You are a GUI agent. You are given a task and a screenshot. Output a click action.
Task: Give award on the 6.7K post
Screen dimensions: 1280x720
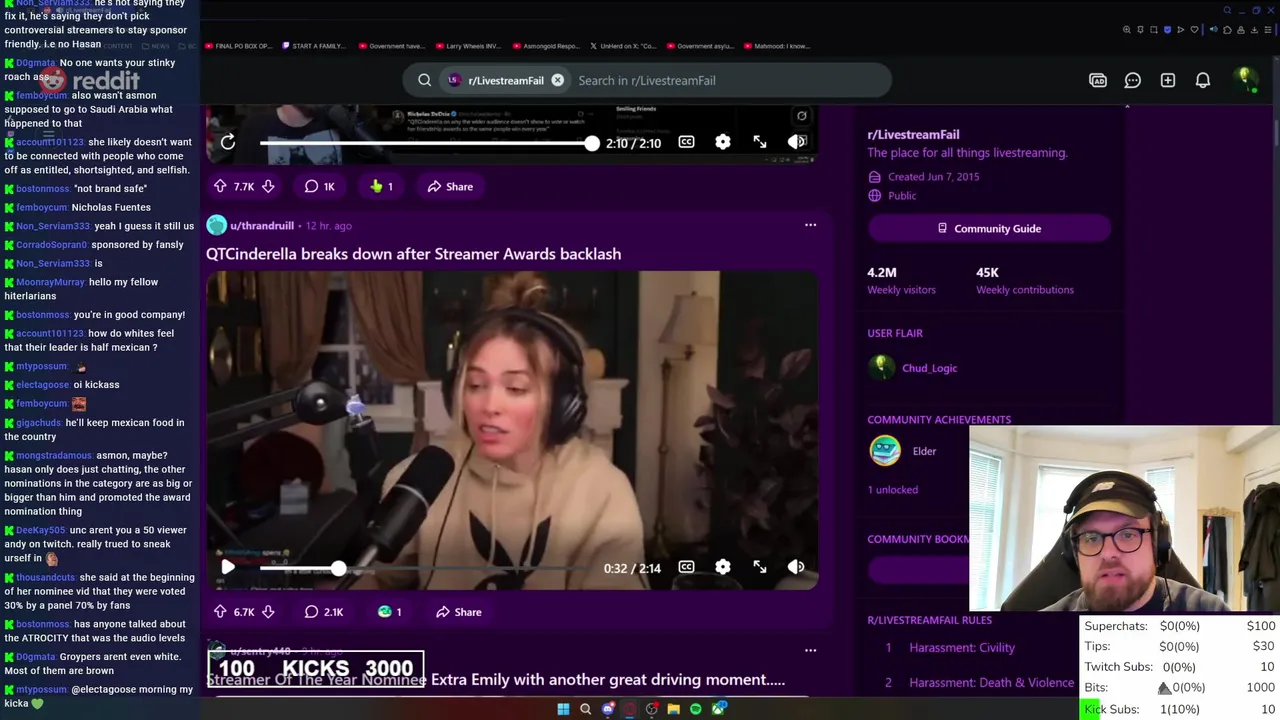pyautogui.click(x=389, y=612)
